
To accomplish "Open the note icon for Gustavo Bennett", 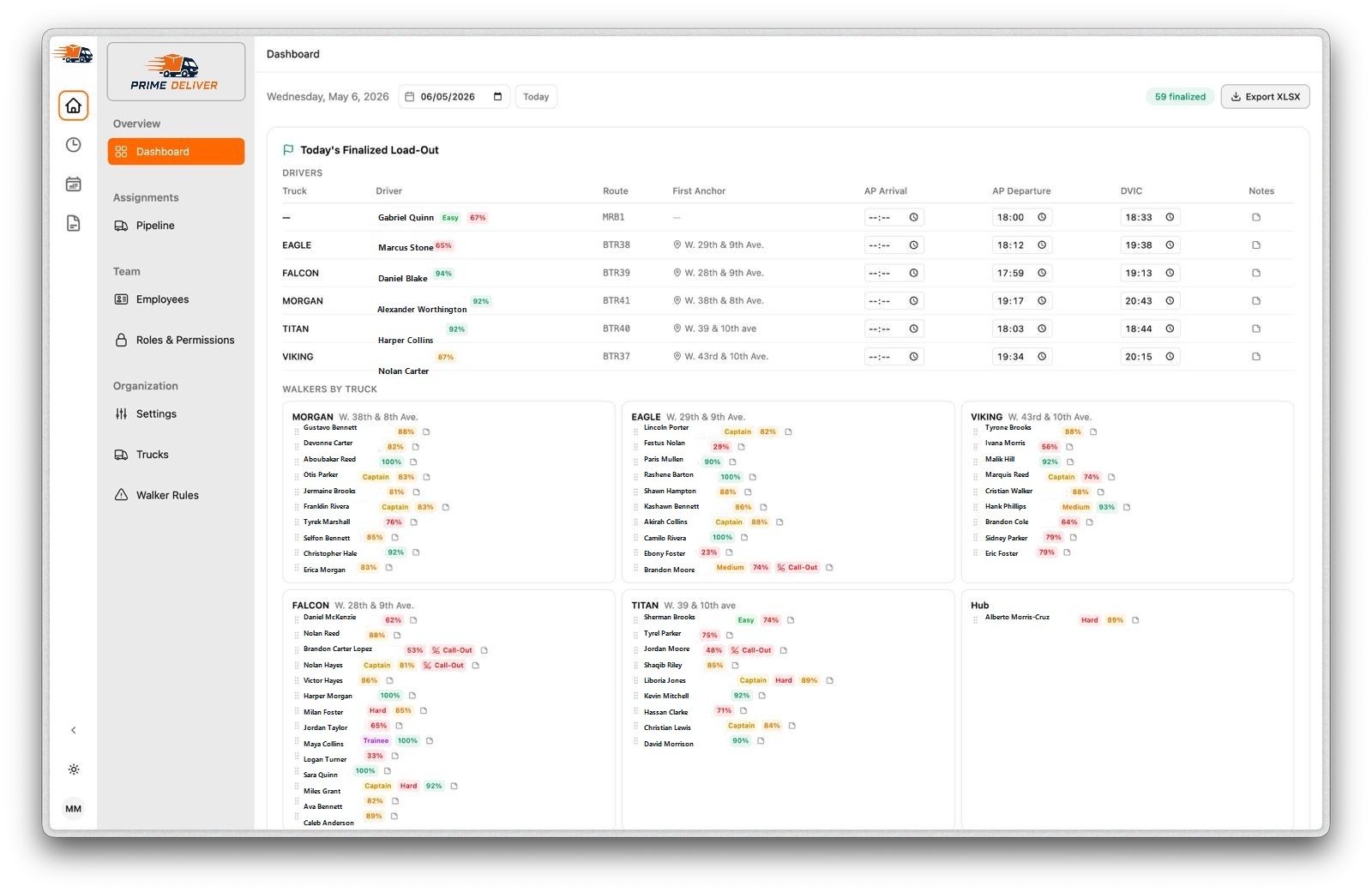I will pyautogui.click(x=426, y=432).
